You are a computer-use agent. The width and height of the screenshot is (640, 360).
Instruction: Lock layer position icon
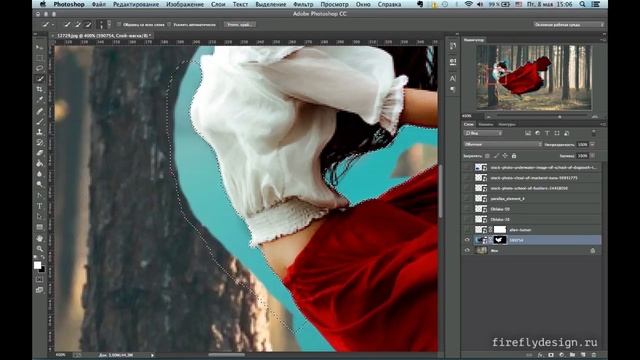505,156
